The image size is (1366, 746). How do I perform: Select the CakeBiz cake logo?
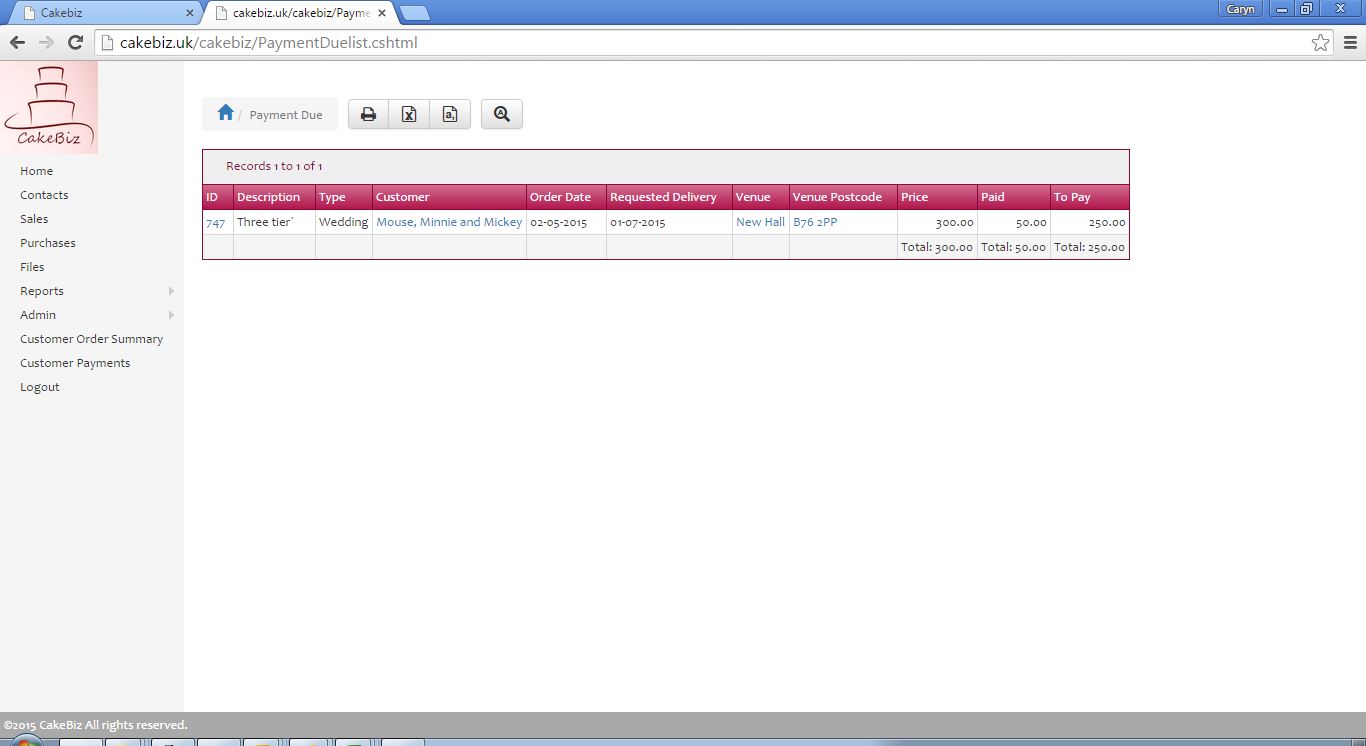tap(50, 105)
